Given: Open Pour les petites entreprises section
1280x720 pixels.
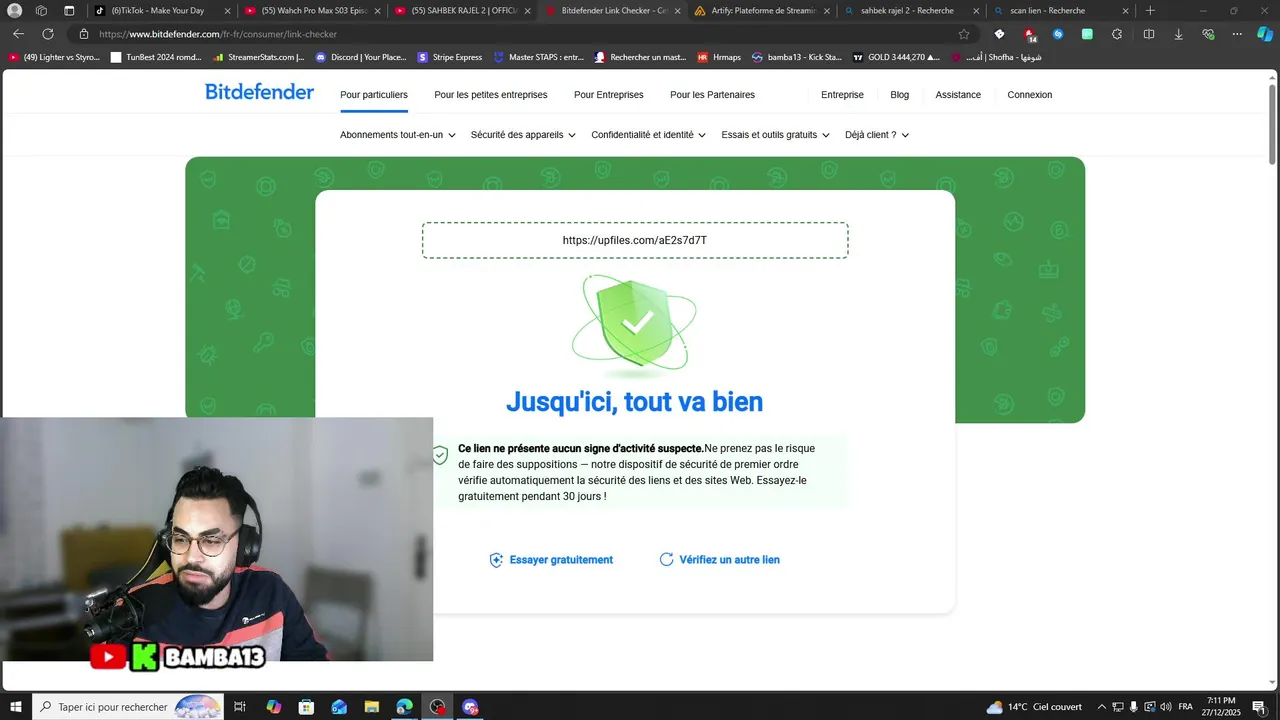Looking at the screenshot, I should (x=491, y=95).
